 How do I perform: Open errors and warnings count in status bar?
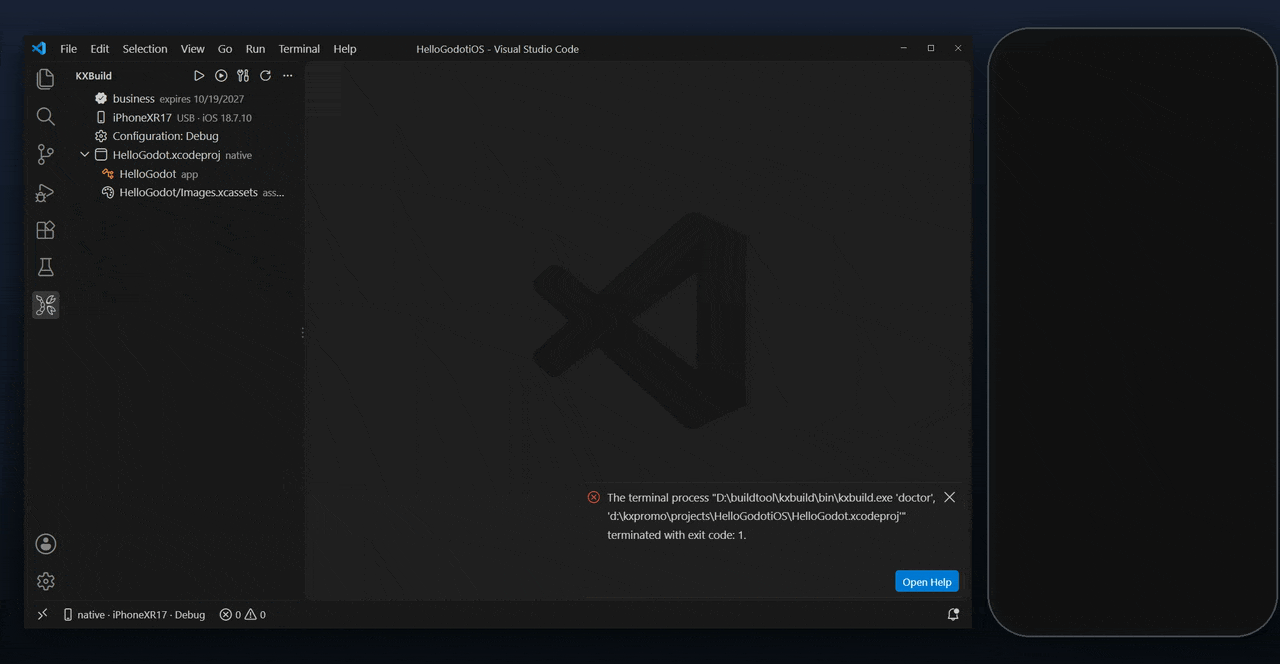[243, 615]
